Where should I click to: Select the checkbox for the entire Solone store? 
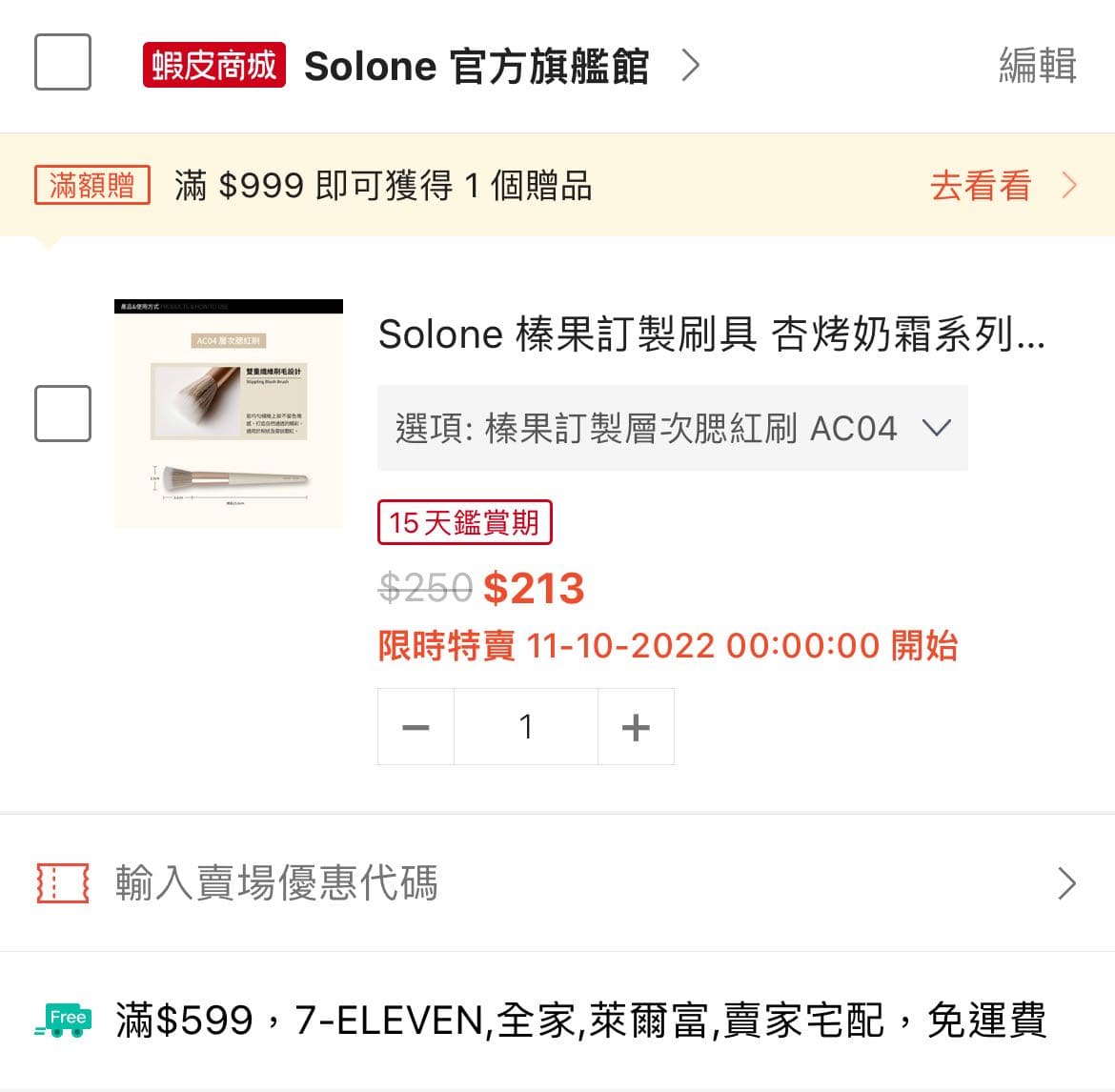(x=62, y=63)
